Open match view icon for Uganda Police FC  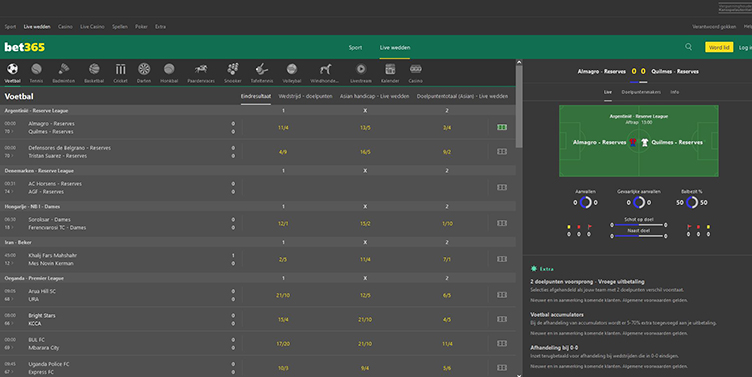(x=502, y=367)
